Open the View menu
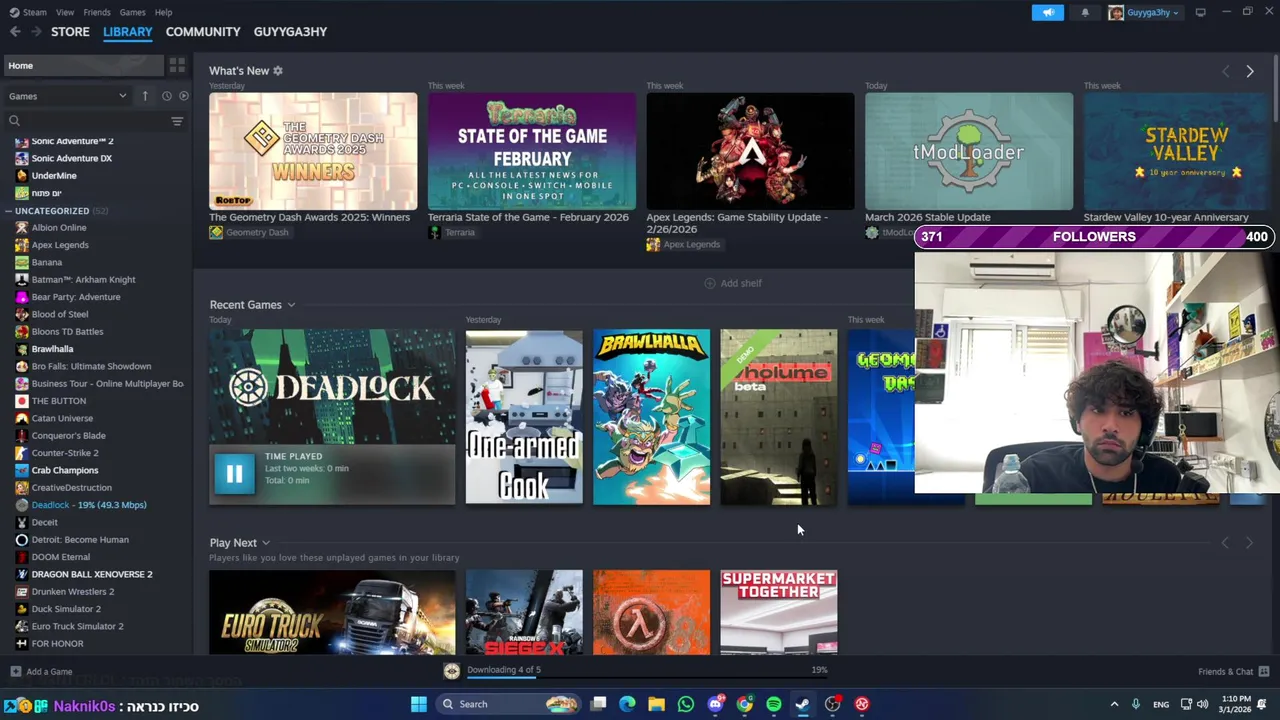This screenshot has width=1280, height=720. (65, 12)
